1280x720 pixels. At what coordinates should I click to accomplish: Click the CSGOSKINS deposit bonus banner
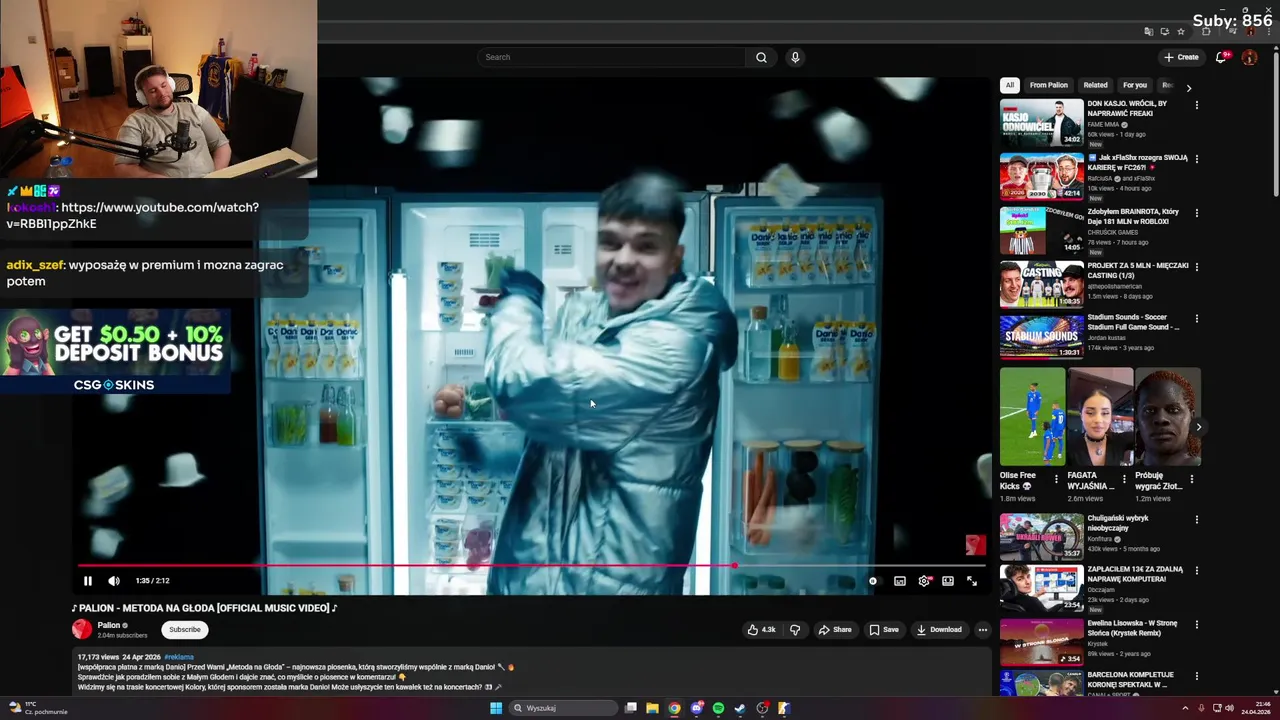(115, 351)
